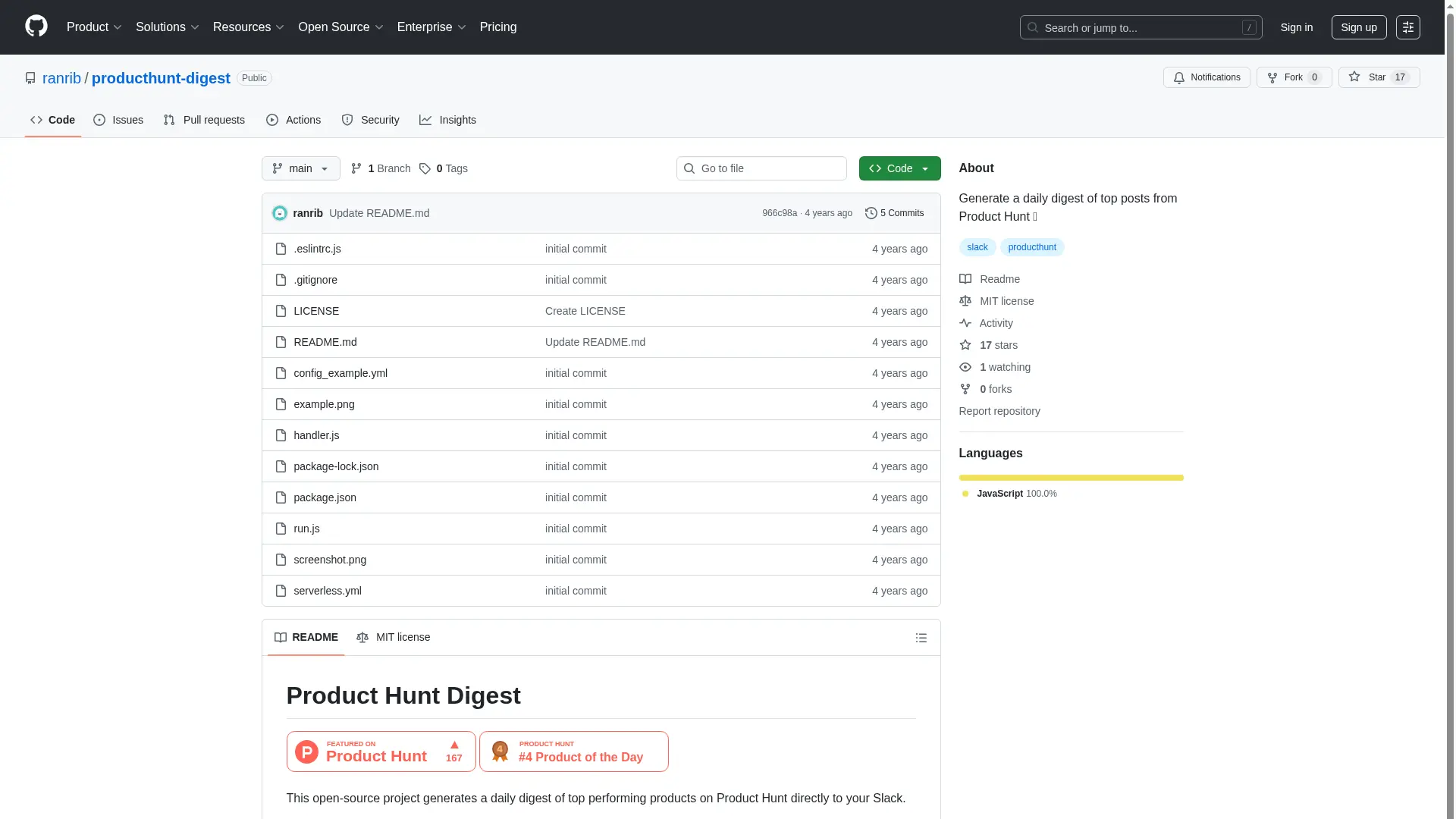Image resolution: width=1456 pixels, height=819 pixels.
Task: Open the command palette icon next to Sign in
Action: point(1409,27)
